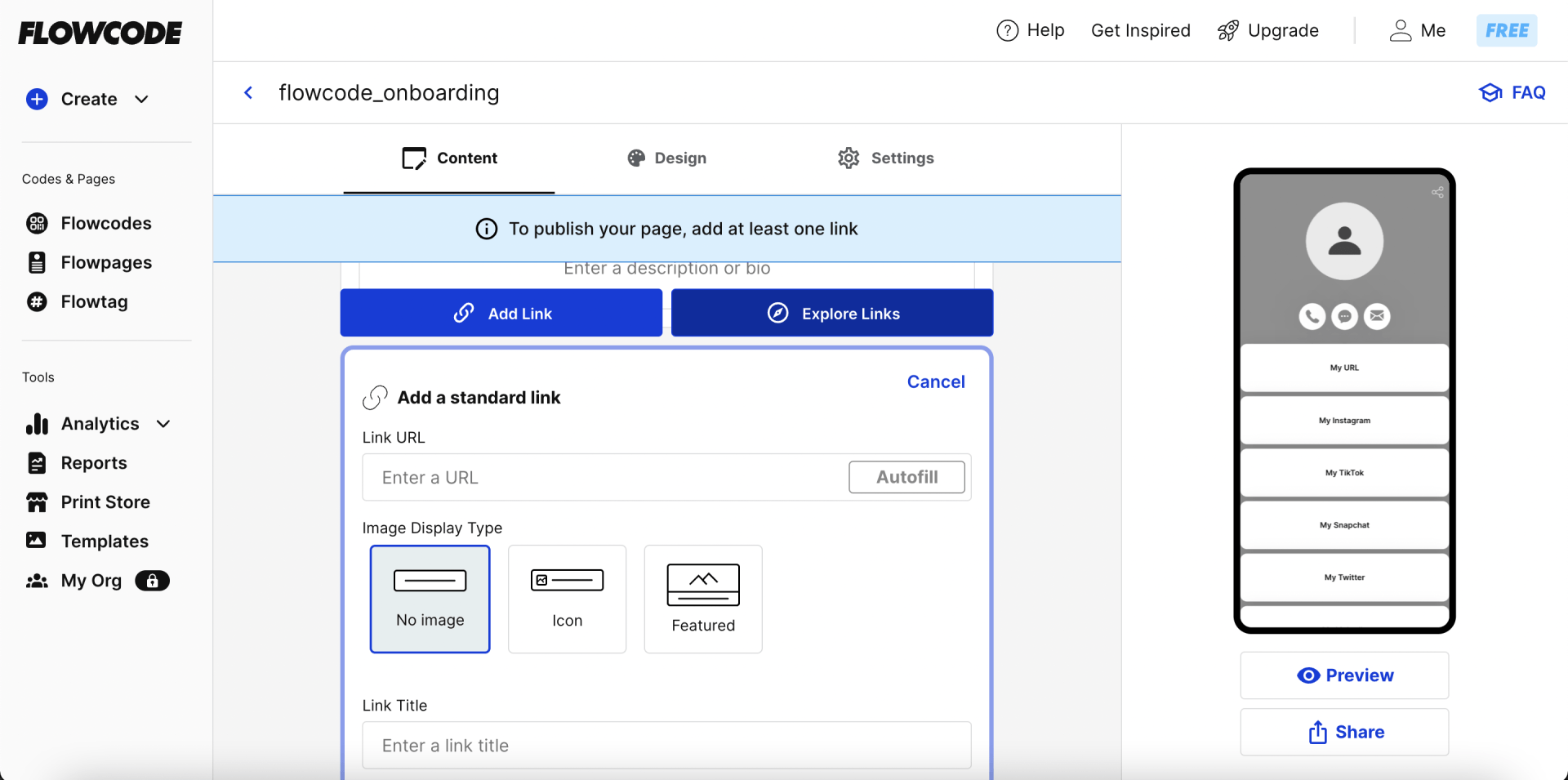
Task: Click the flowcode_onboarding page title
Action: (389, 92)
